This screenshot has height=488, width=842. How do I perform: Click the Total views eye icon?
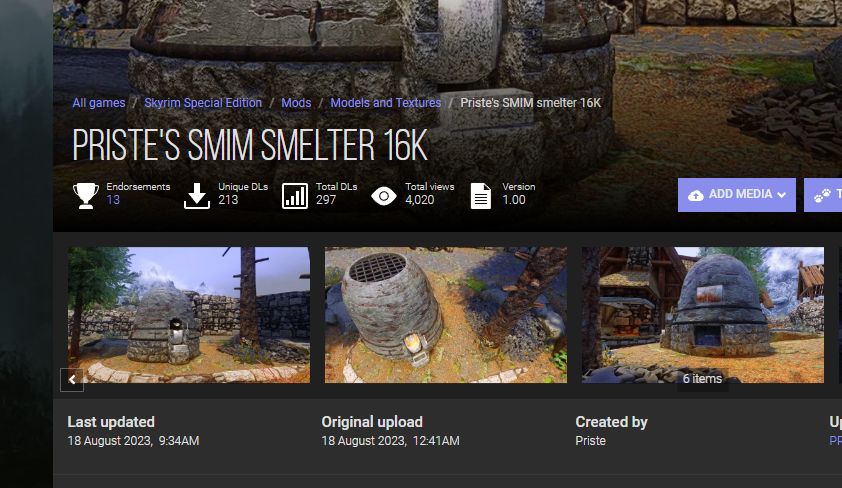pyautogui.click(x=384, y=196)
